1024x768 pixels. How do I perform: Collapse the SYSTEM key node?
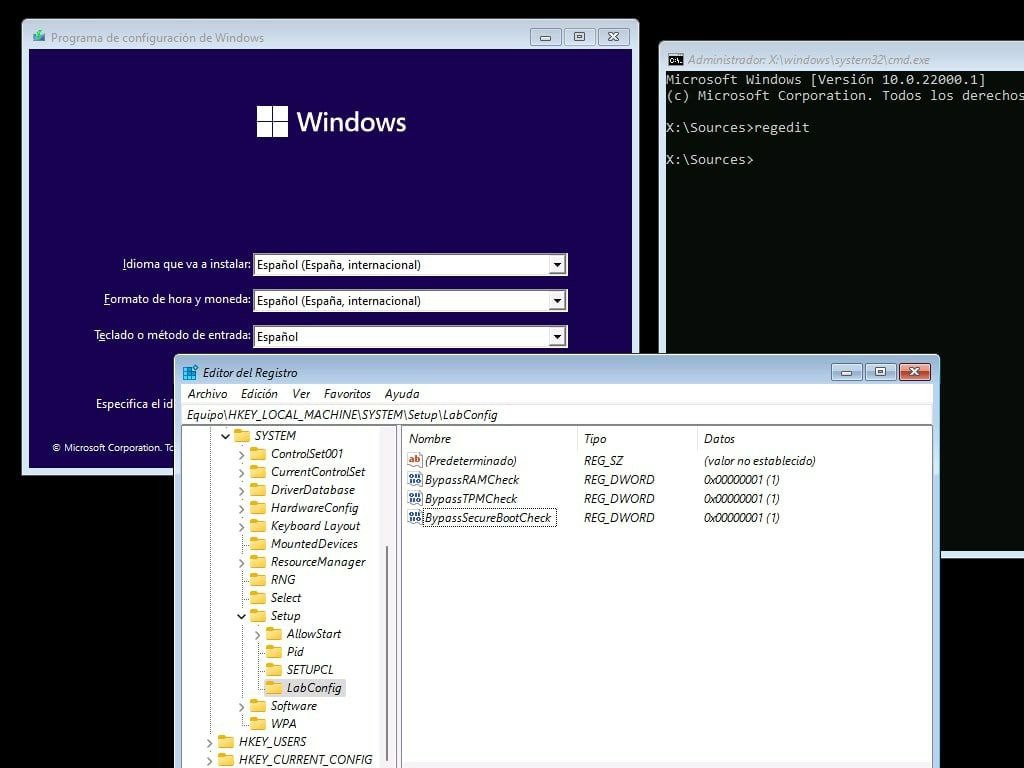[225, 436]
